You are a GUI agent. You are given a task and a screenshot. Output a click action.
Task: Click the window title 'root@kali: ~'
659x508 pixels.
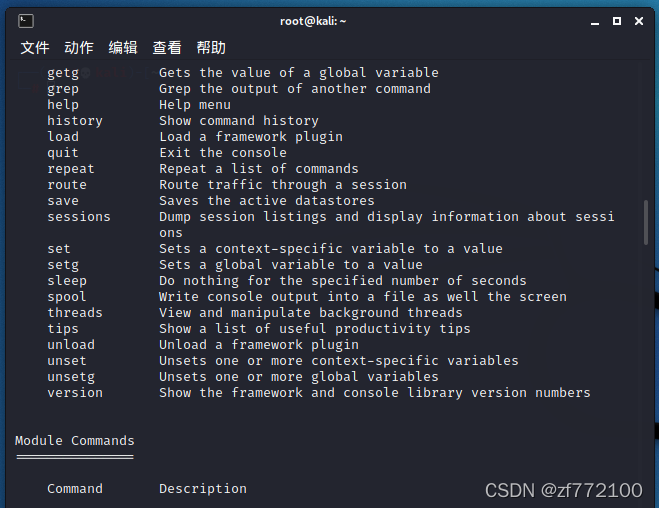313,21
